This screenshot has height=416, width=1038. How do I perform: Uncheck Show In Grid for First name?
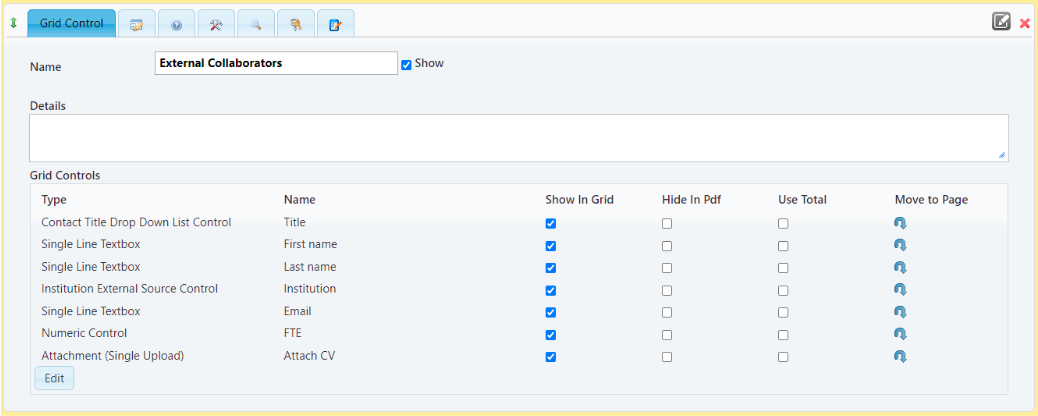(551, 246)
